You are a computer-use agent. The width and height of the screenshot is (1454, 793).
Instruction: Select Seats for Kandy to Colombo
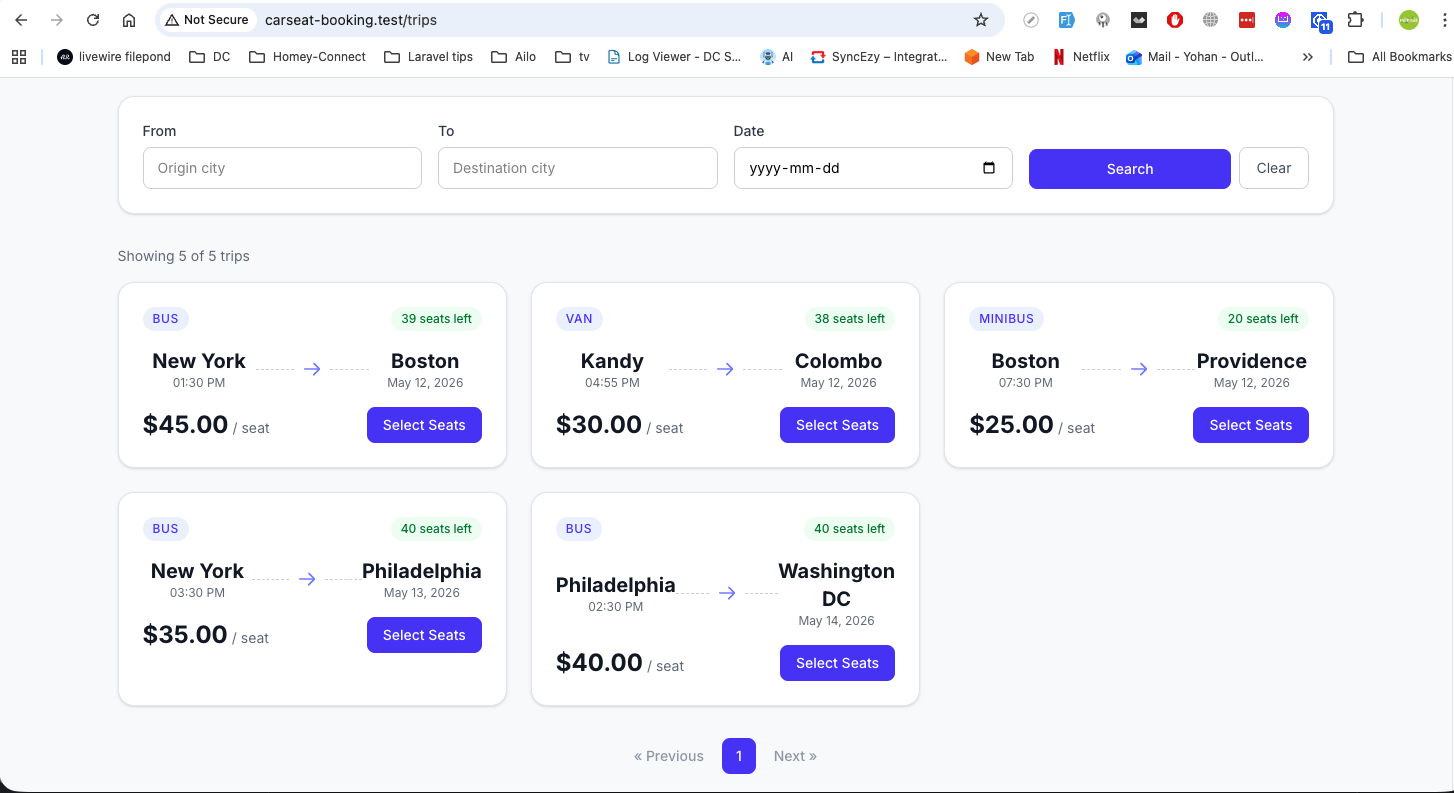click(x=837, y=425)
